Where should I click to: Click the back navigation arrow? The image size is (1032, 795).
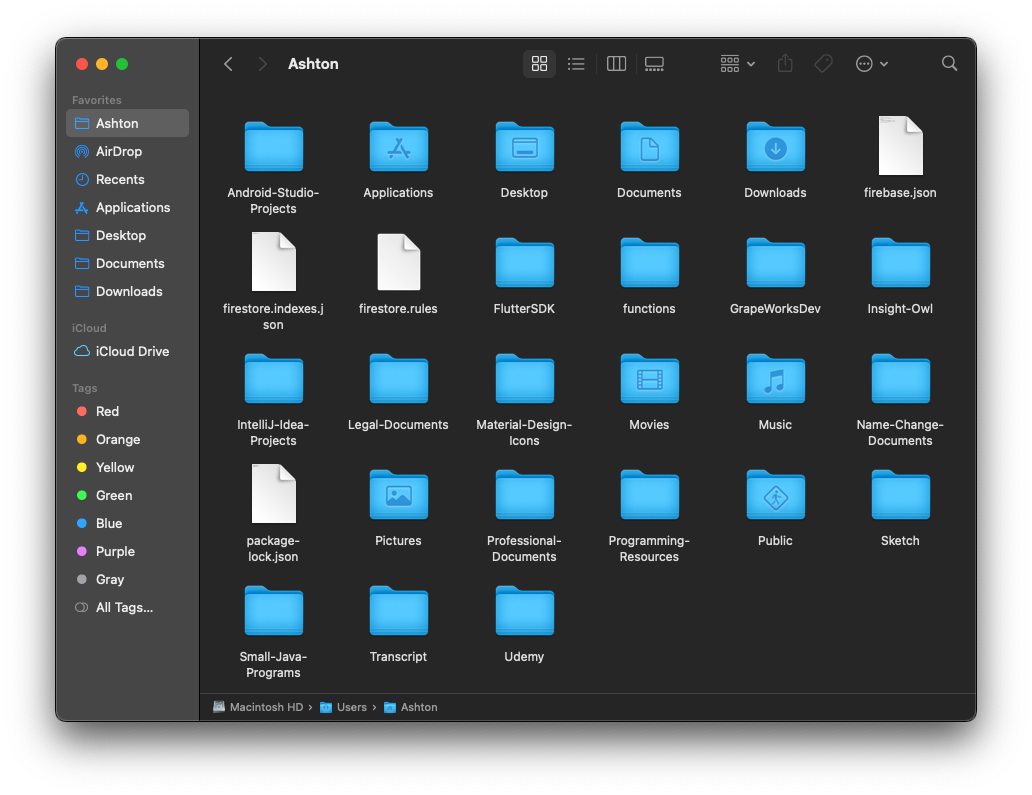[228, 63]
